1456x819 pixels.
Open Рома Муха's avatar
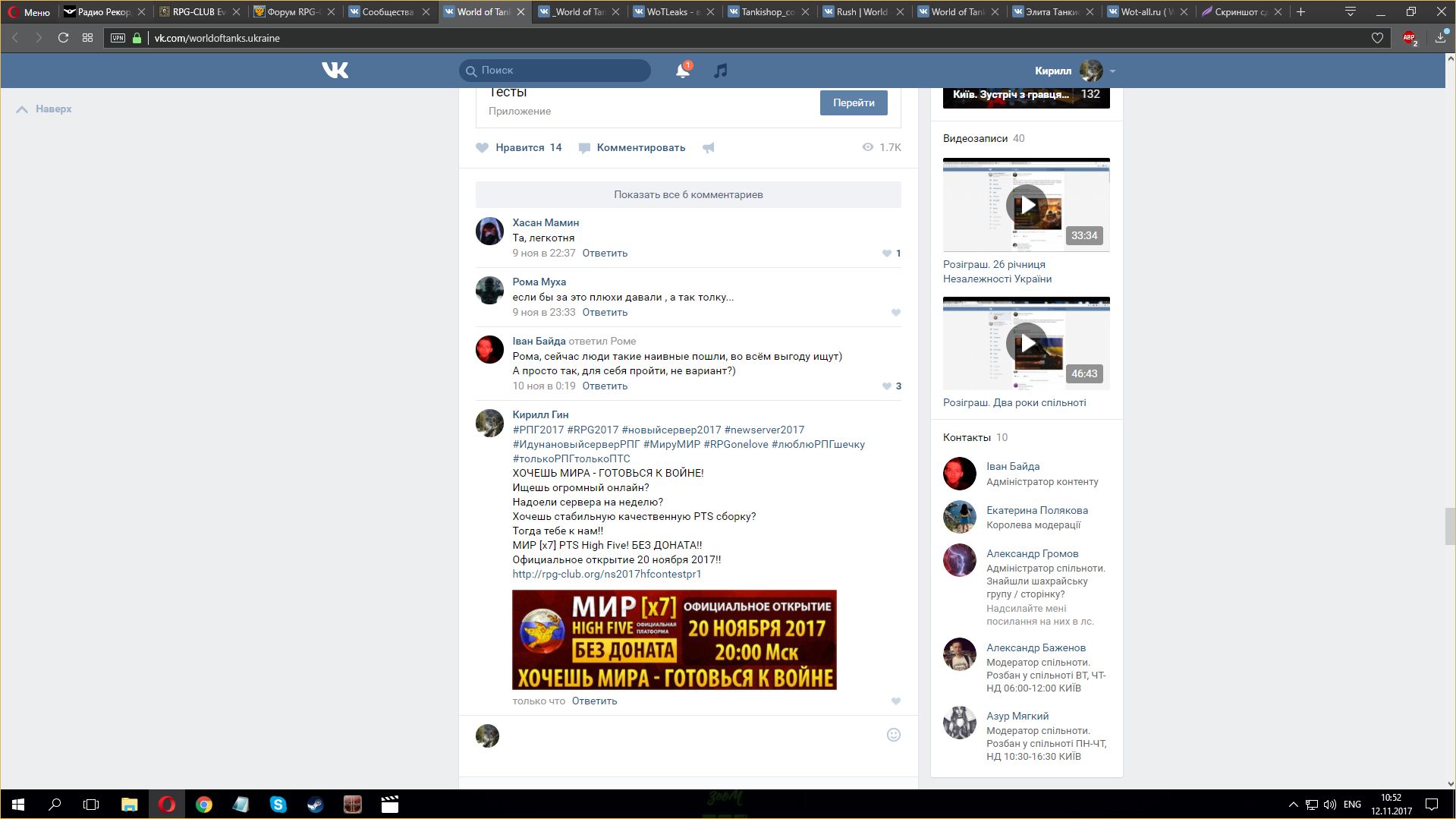coord(489,290)
